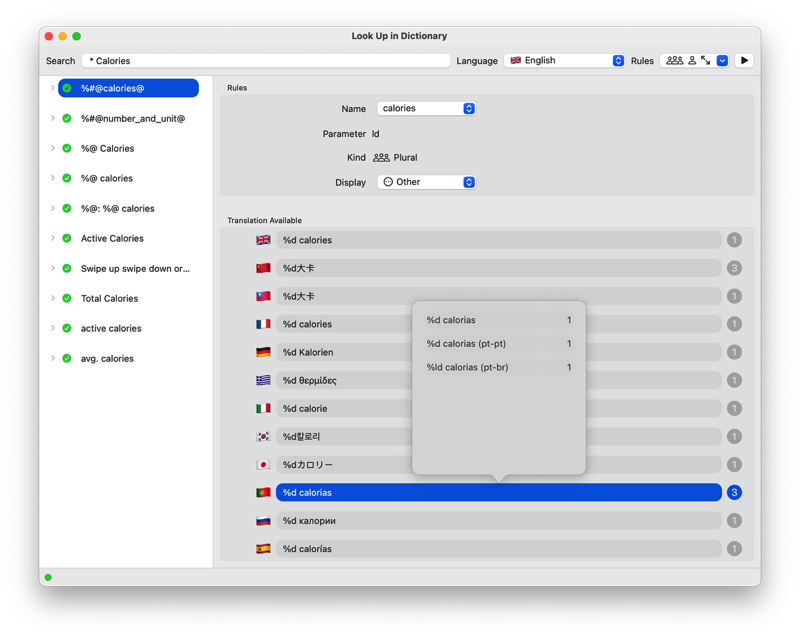
Task: Click the Search field containing Calories
Action: (266, 61)
